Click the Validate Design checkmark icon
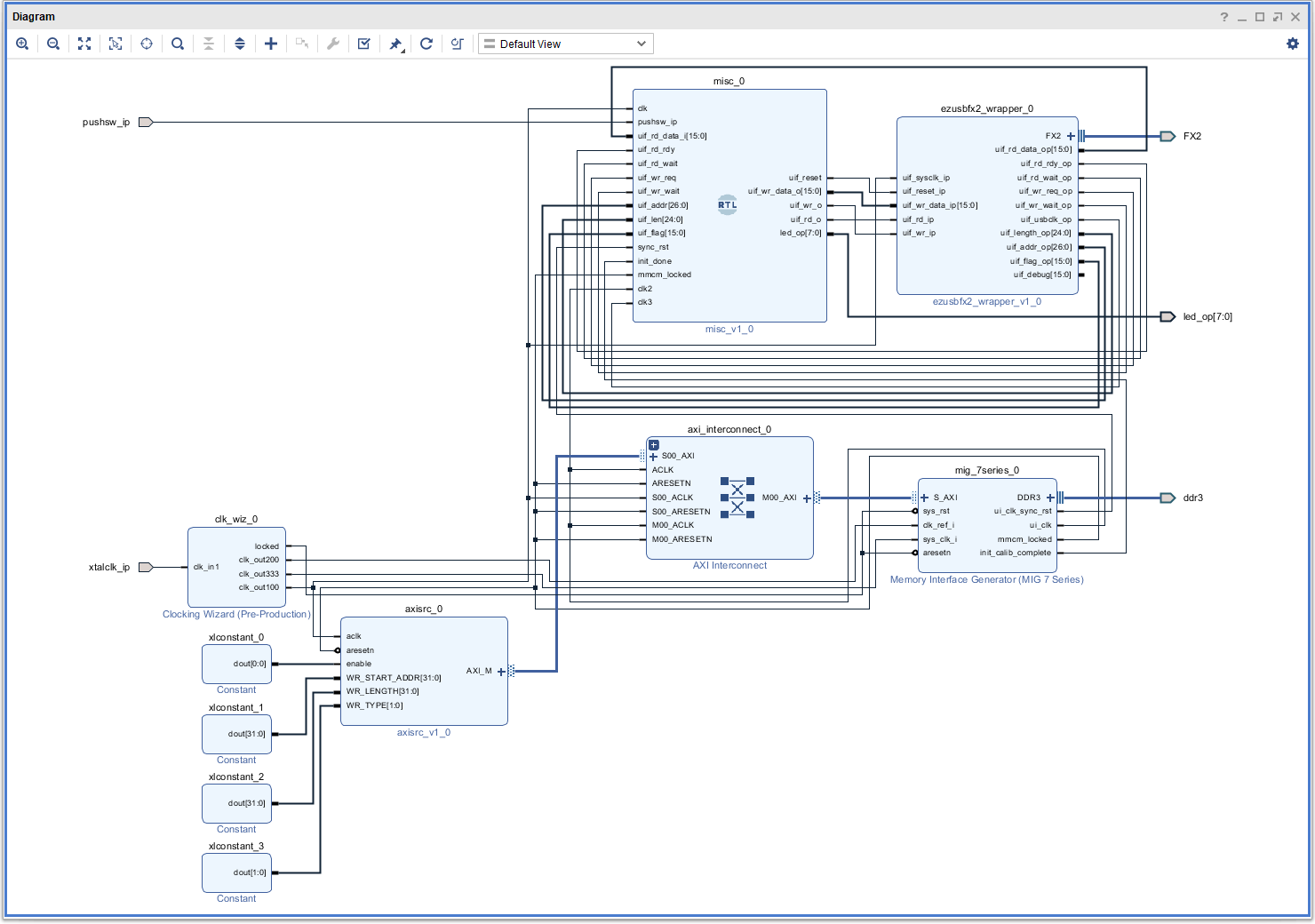Viewport: 1315px width, 924px height. (x=364, y=44)
